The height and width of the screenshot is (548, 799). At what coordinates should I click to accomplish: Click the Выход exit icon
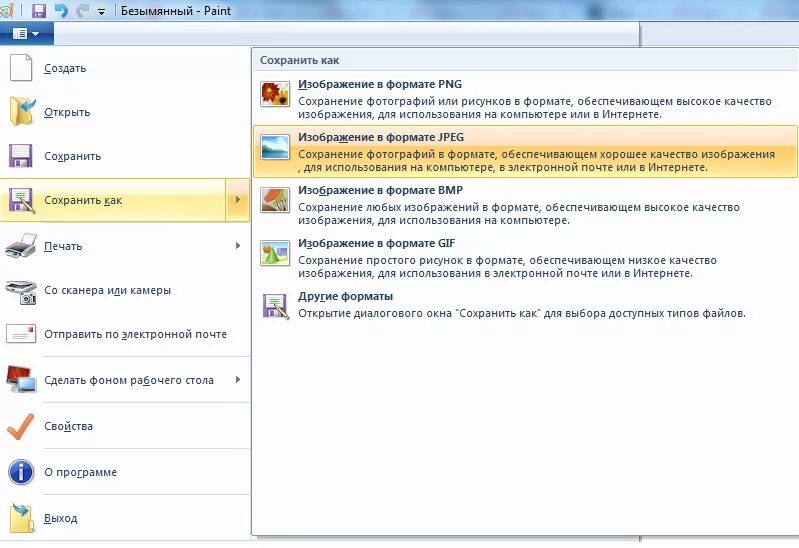[x=22, y=517]
